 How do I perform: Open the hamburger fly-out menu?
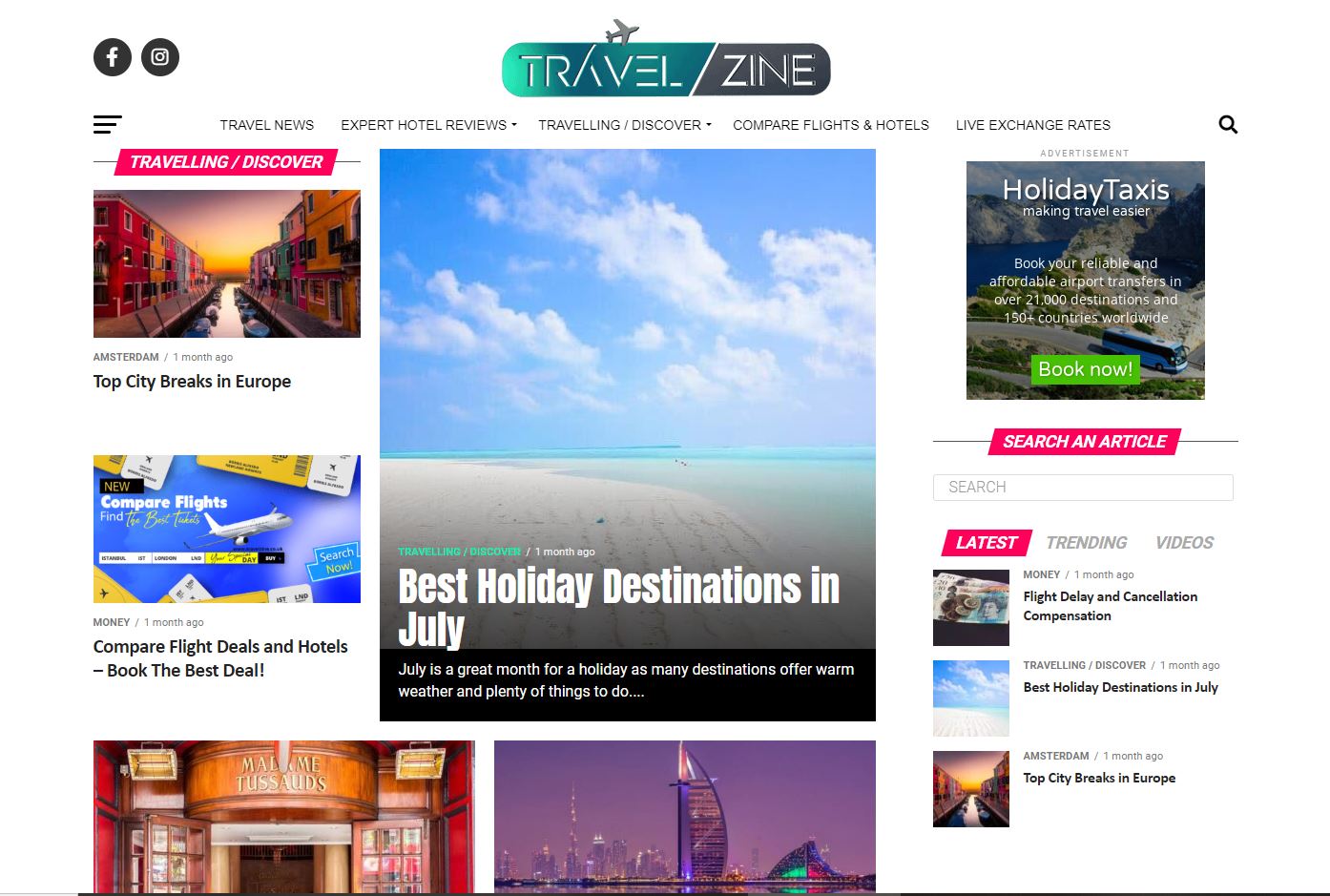pyautogui.click(x=108, y=124)
